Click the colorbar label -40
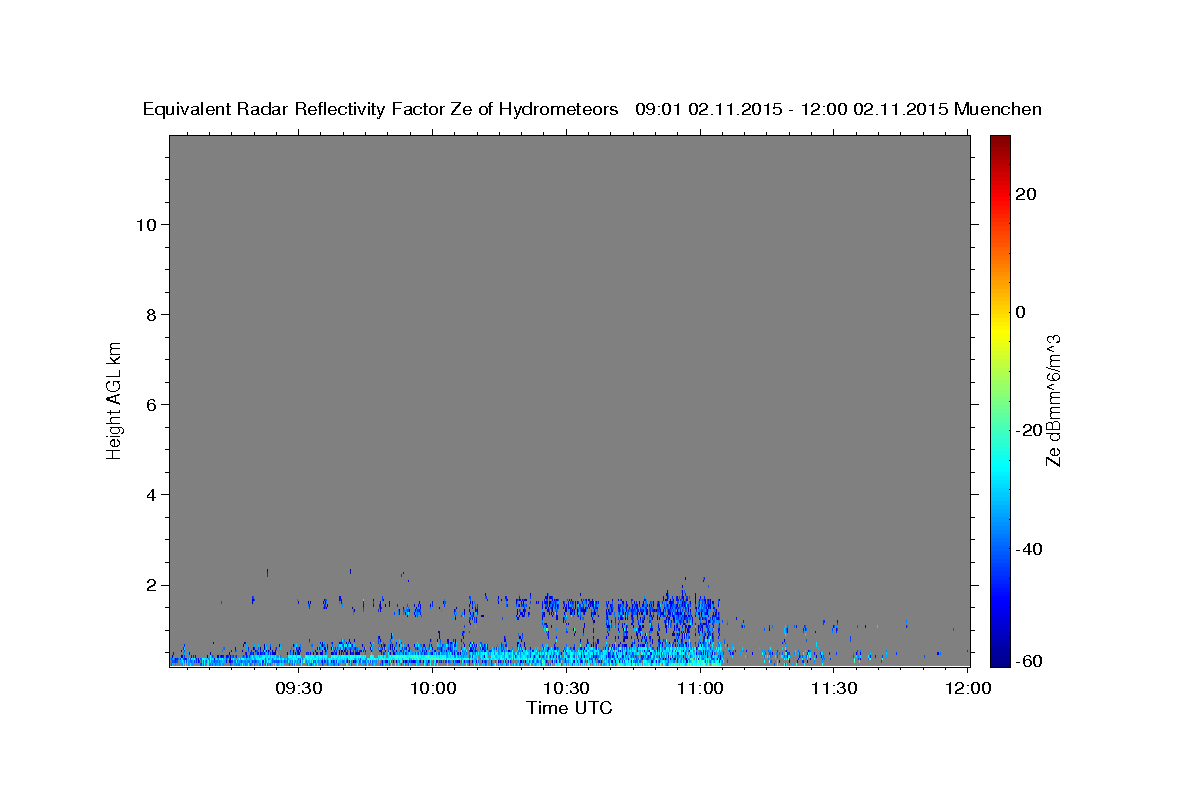Viewport: 1200px width, 800px height. (1029, 548)
